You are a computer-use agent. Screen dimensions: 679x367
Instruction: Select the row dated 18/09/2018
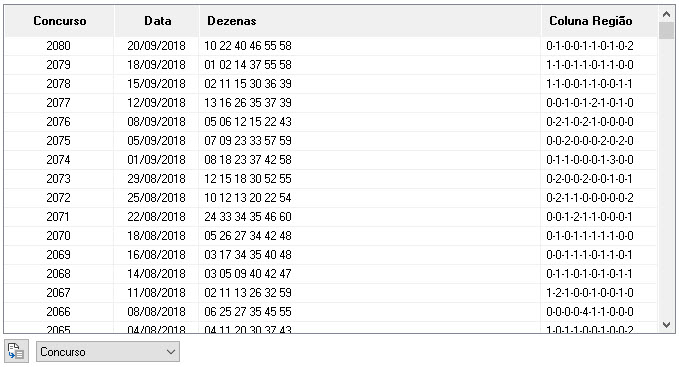(330, 64)
